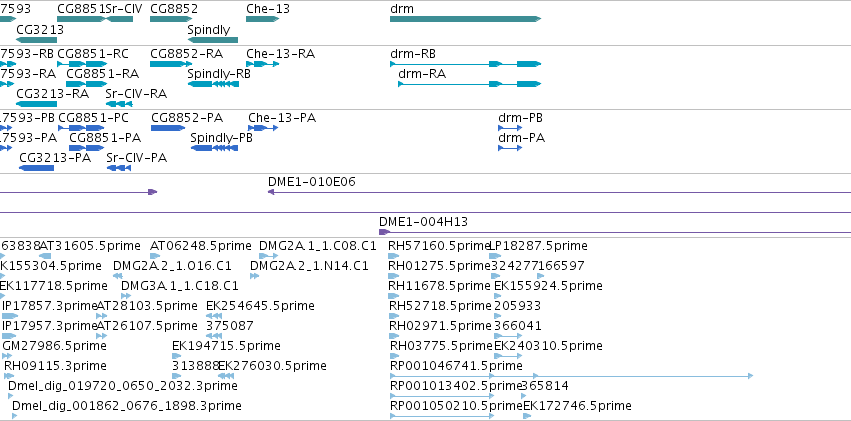This screenshot has width=851, height=421.
Task: Select the Sr-CIV-RA transcript glyph
Action: coord(119,104)
